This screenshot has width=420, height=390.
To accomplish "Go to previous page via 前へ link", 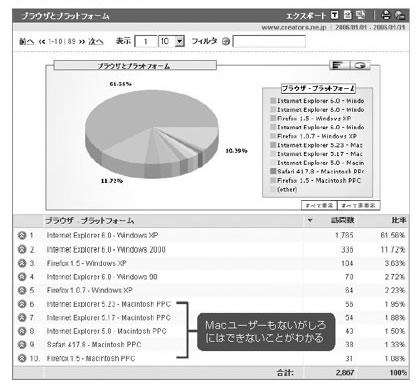I will pyautogui.click(x=26, y=41).
